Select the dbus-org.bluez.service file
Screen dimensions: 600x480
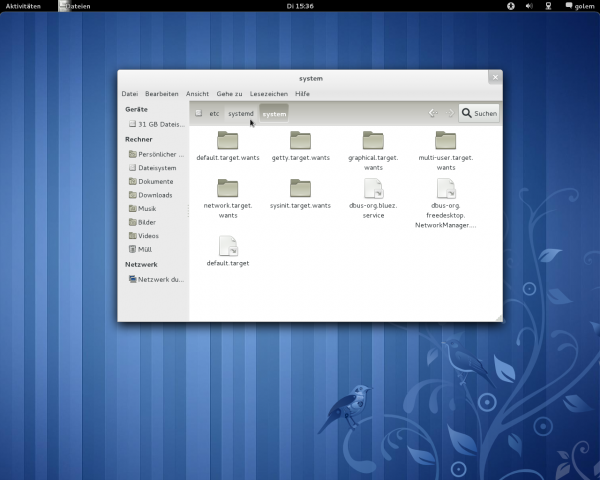click(373, 188)
